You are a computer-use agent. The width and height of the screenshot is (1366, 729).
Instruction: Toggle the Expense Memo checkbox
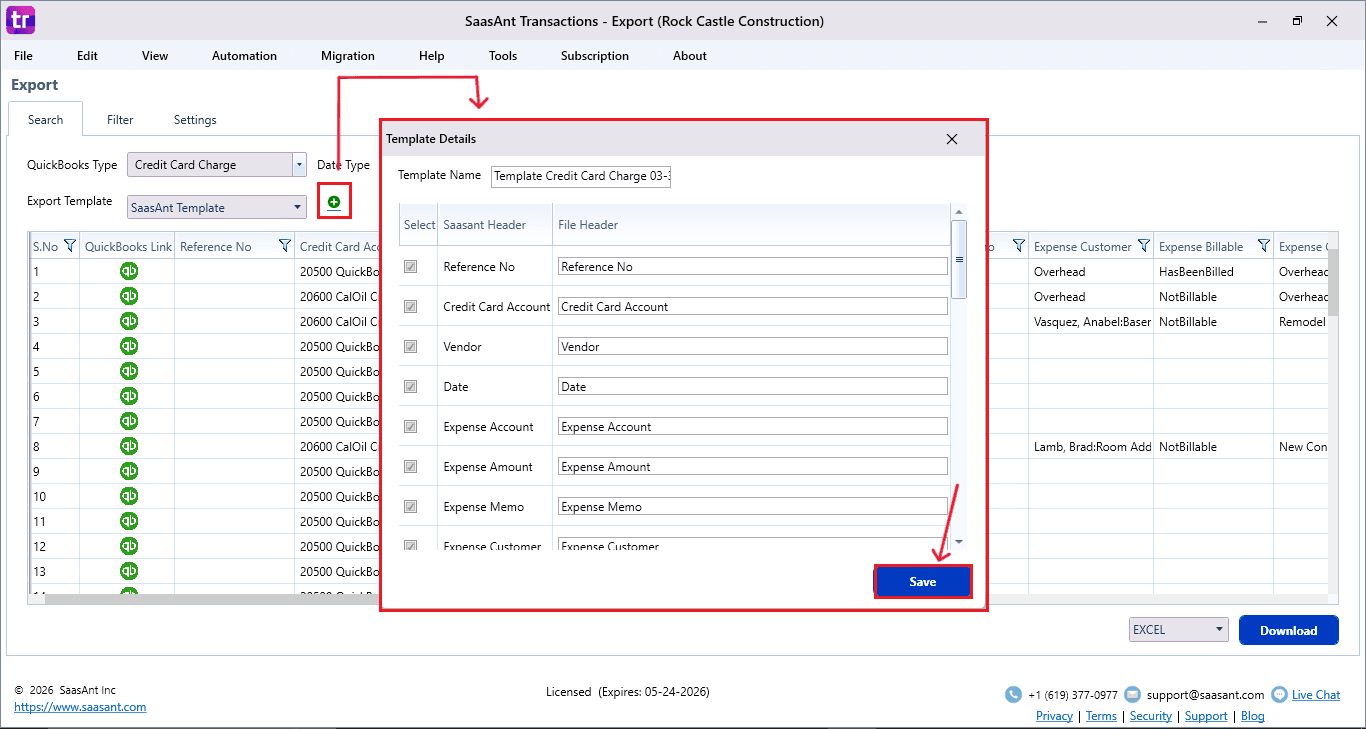(410, 507)
